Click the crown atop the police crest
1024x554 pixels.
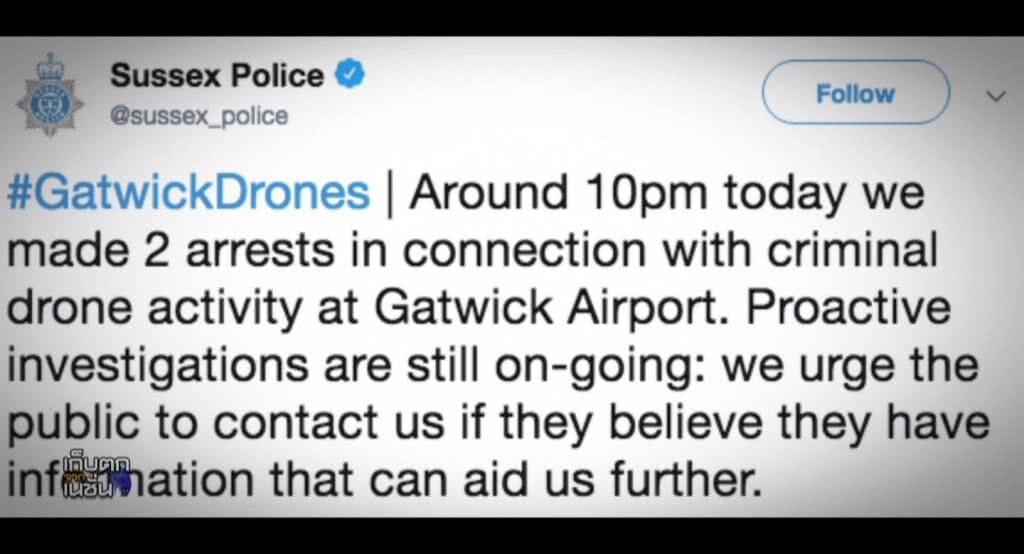point(50,65)
